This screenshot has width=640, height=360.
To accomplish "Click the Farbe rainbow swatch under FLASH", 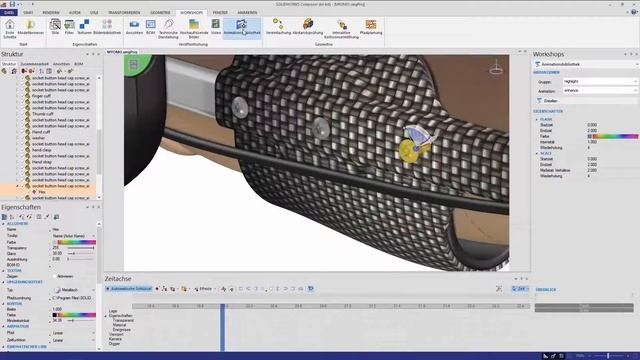I will pyautogui.click(x=615, y=136).
